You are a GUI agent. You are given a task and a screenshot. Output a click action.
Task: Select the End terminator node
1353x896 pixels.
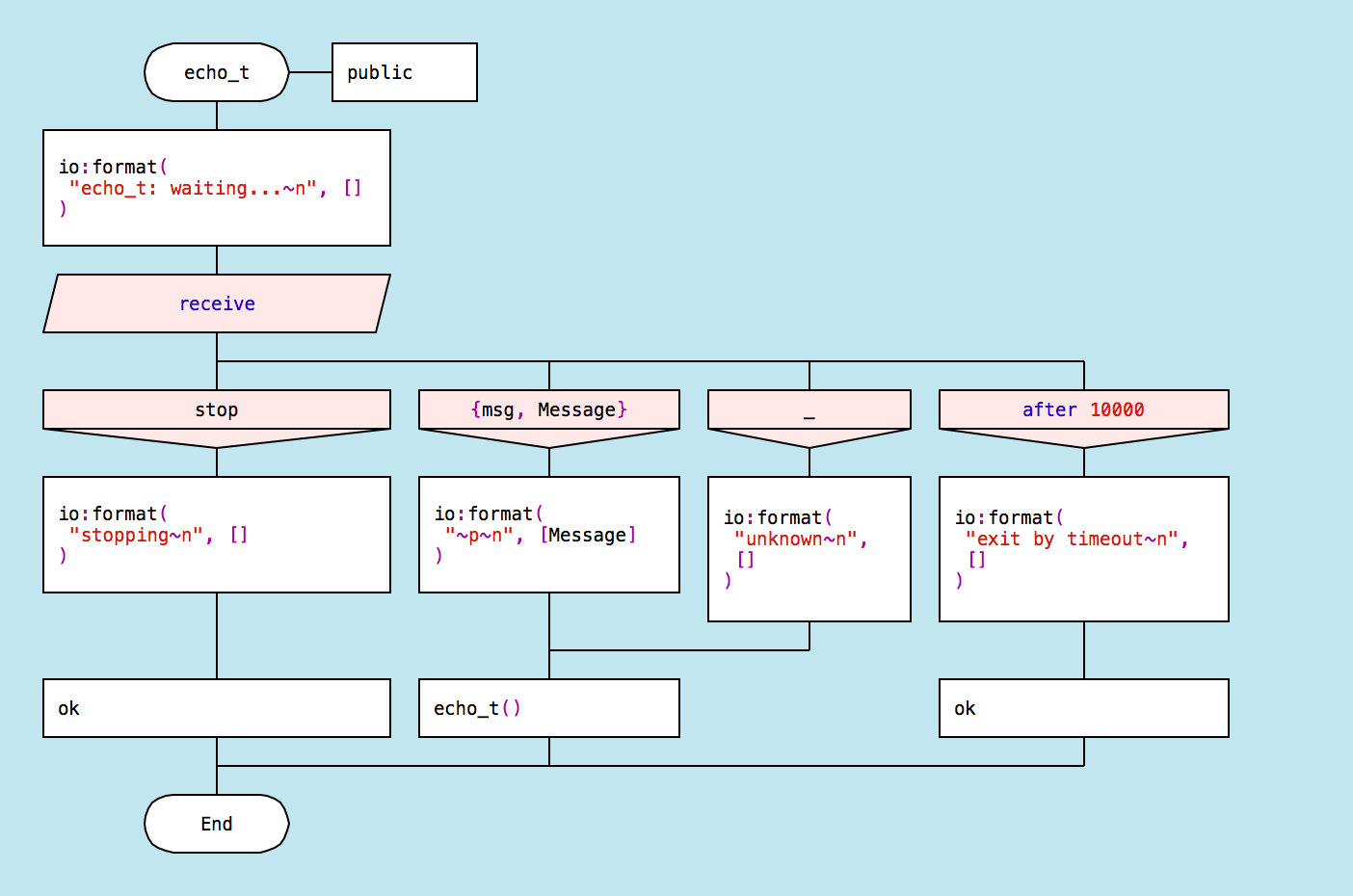(217, 824)
